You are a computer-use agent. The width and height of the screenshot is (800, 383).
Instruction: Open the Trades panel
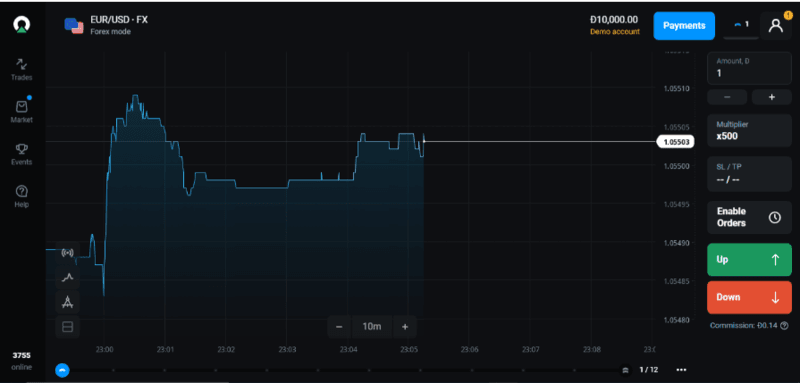click(x=21, y=70)
